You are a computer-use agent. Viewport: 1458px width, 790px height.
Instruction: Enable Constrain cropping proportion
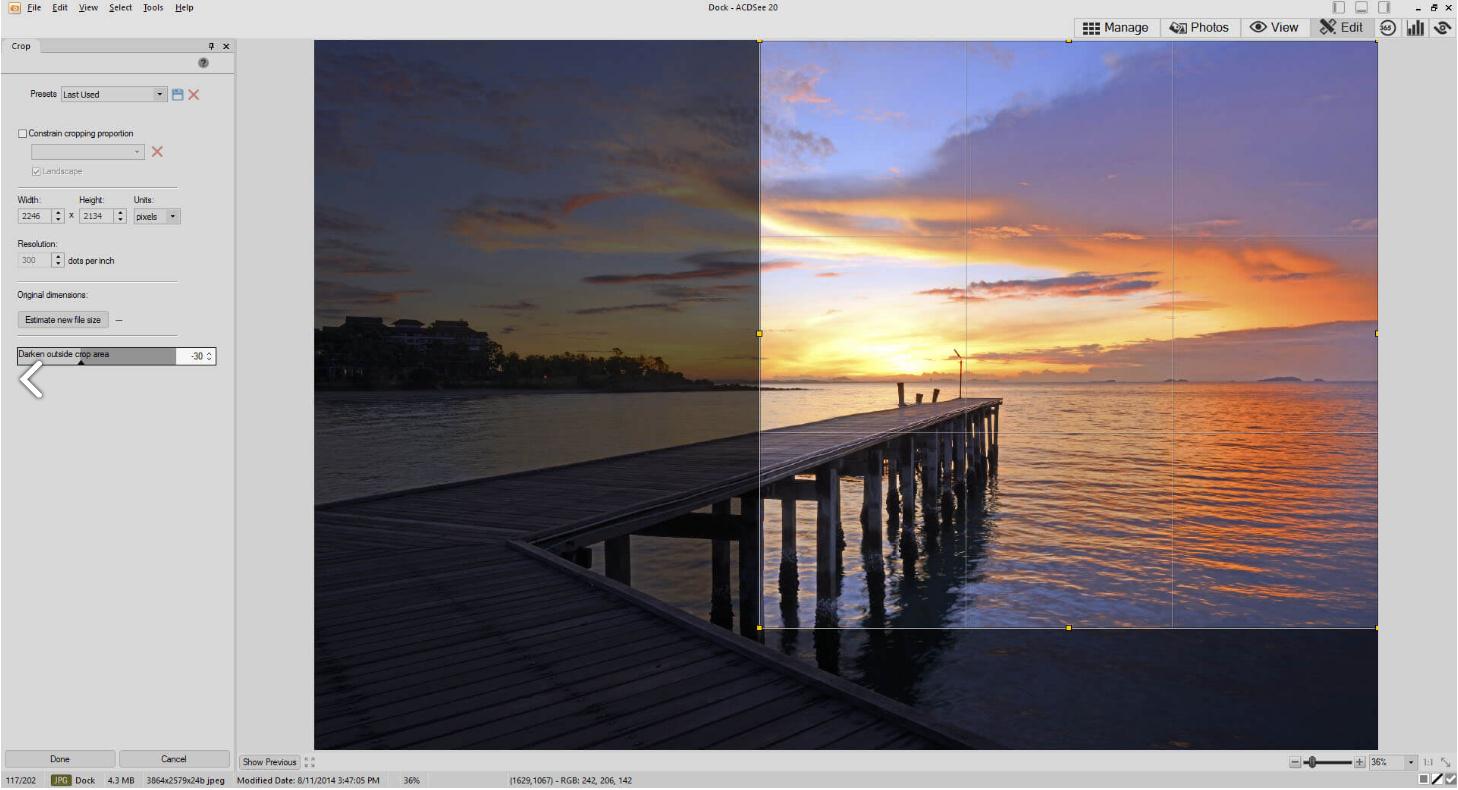pos(23,132)
